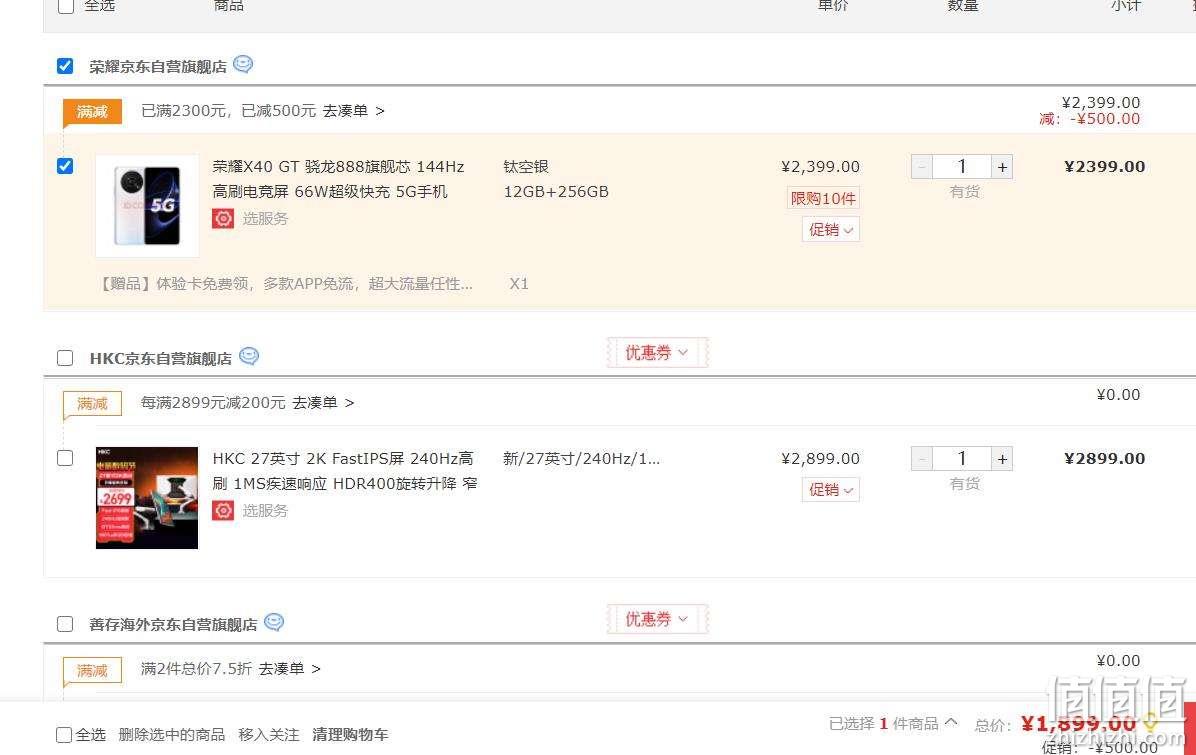Viewport: 1196px width, 755px height.
Task: Decrease quantity of 荣耀X40 GT with minus
Action: [921, 167]
